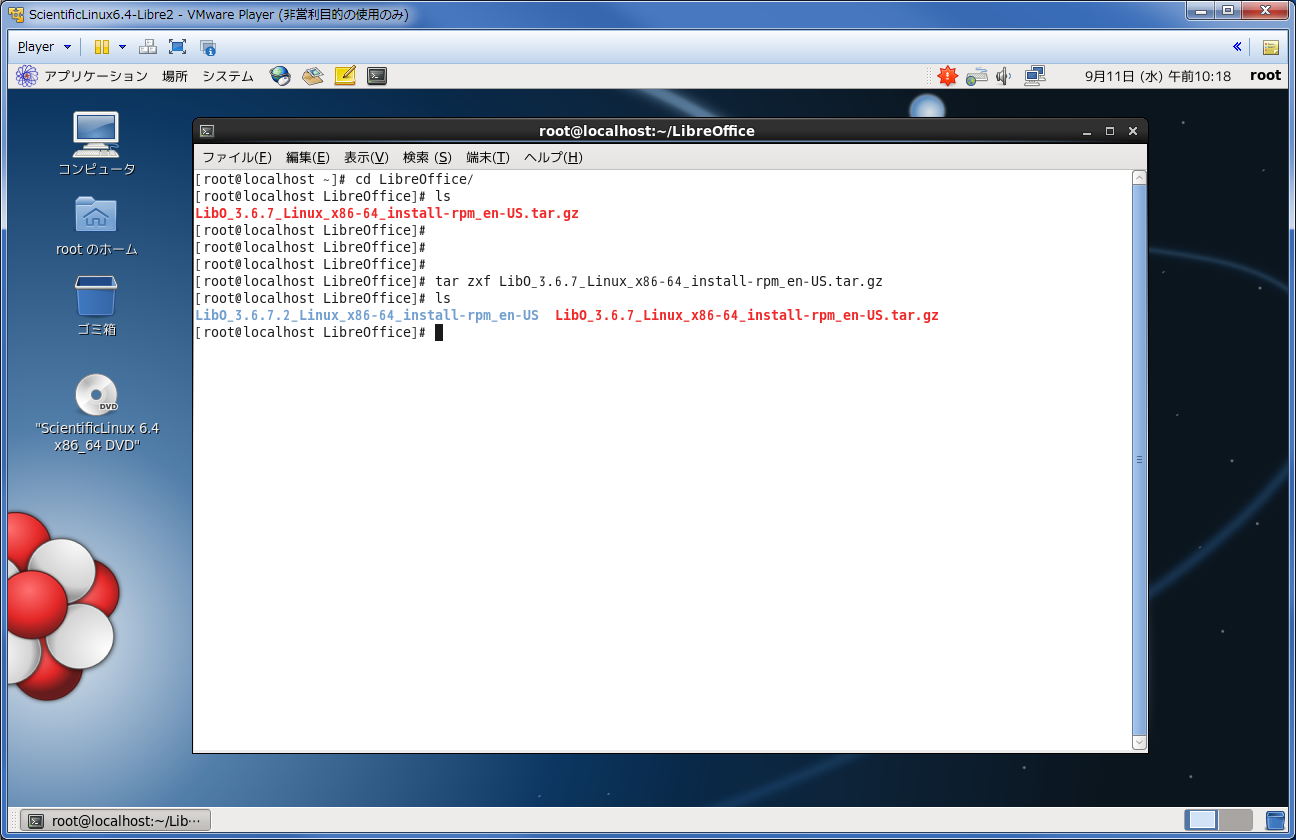
Task: Select the root のホーム folder icon
Action: click(x=96, y=225)
